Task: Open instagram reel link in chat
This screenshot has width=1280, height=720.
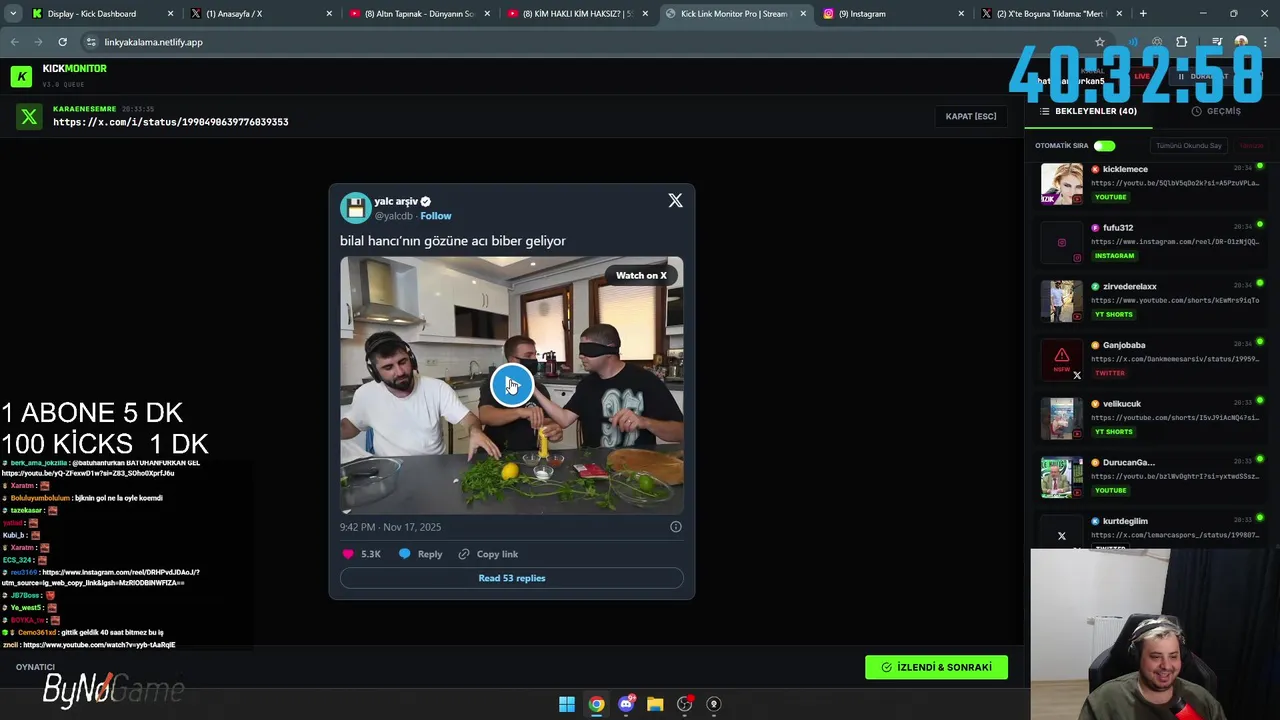Action: 100,578
